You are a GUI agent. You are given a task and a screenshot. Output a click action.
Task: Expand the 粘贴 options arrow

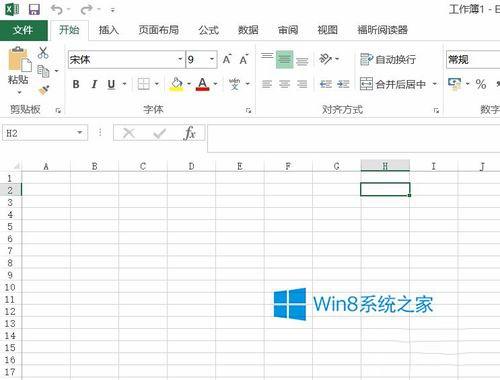point(19,92)
